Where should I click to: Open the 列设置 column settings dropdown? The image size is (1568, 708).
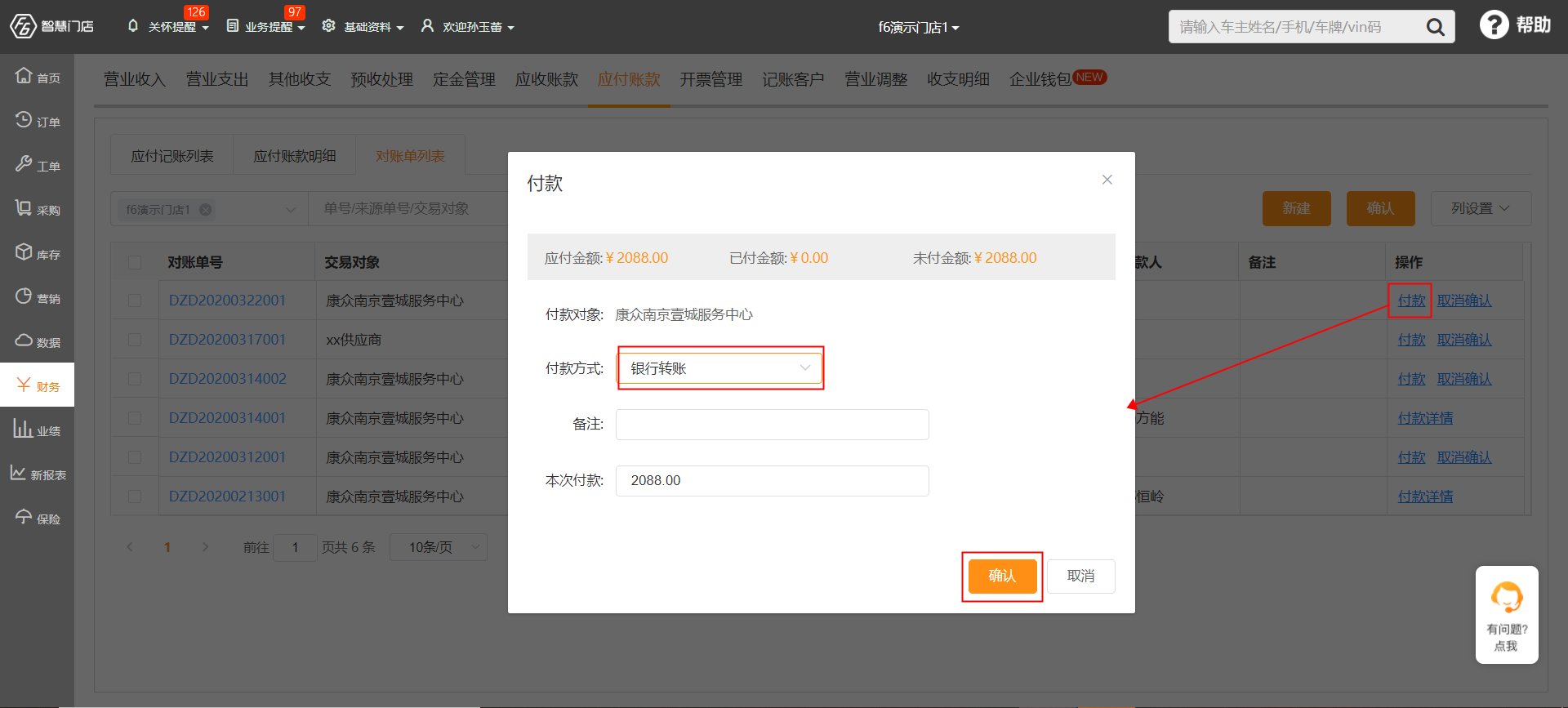(1481, 209)
